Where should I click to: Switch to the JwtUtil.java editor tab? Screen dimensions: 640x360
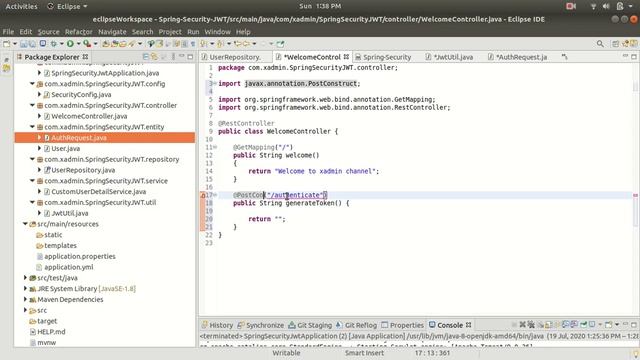click(x=449, y=57)
